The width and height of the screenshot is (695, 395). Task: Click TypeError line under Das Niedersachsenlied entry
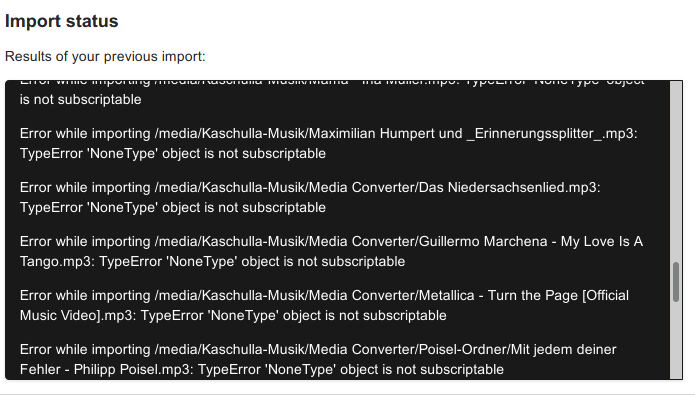[x=173, y=208]
